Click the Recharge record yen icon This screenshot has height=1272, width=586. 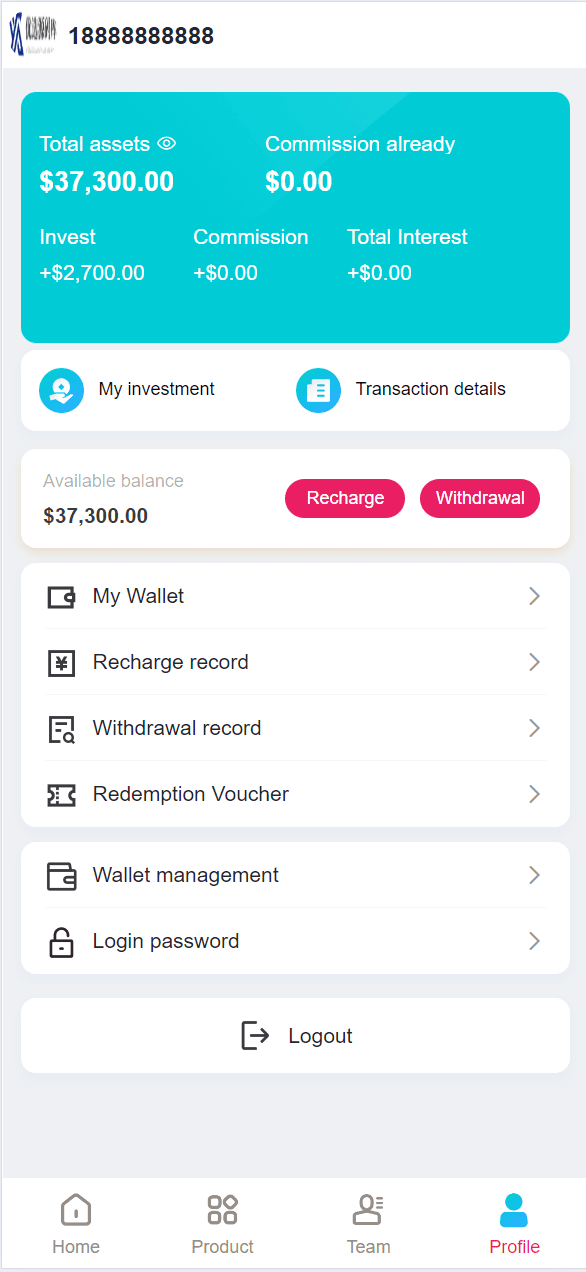coord(62,663)
